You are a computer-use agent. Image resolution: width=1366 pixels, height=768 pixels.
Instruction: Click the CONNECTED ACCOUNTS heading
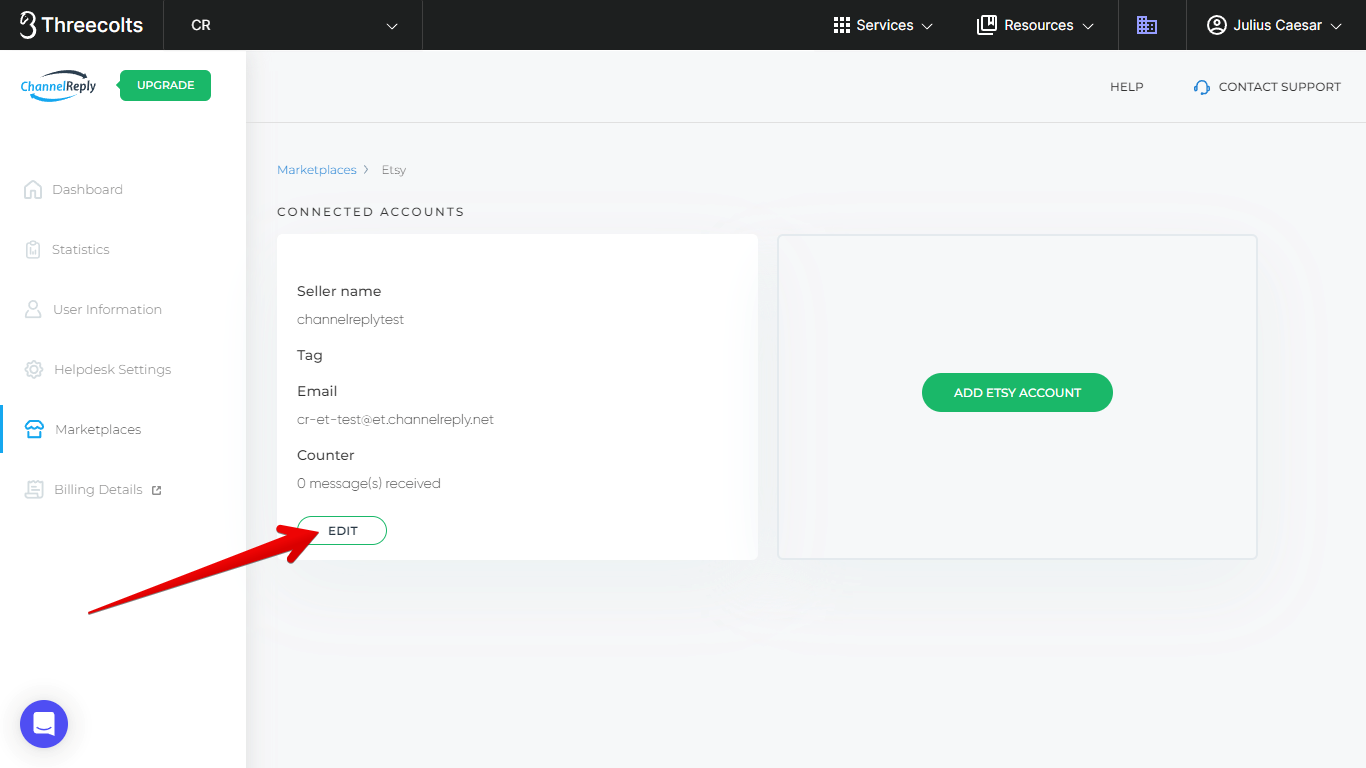click(x=371, y=212)
